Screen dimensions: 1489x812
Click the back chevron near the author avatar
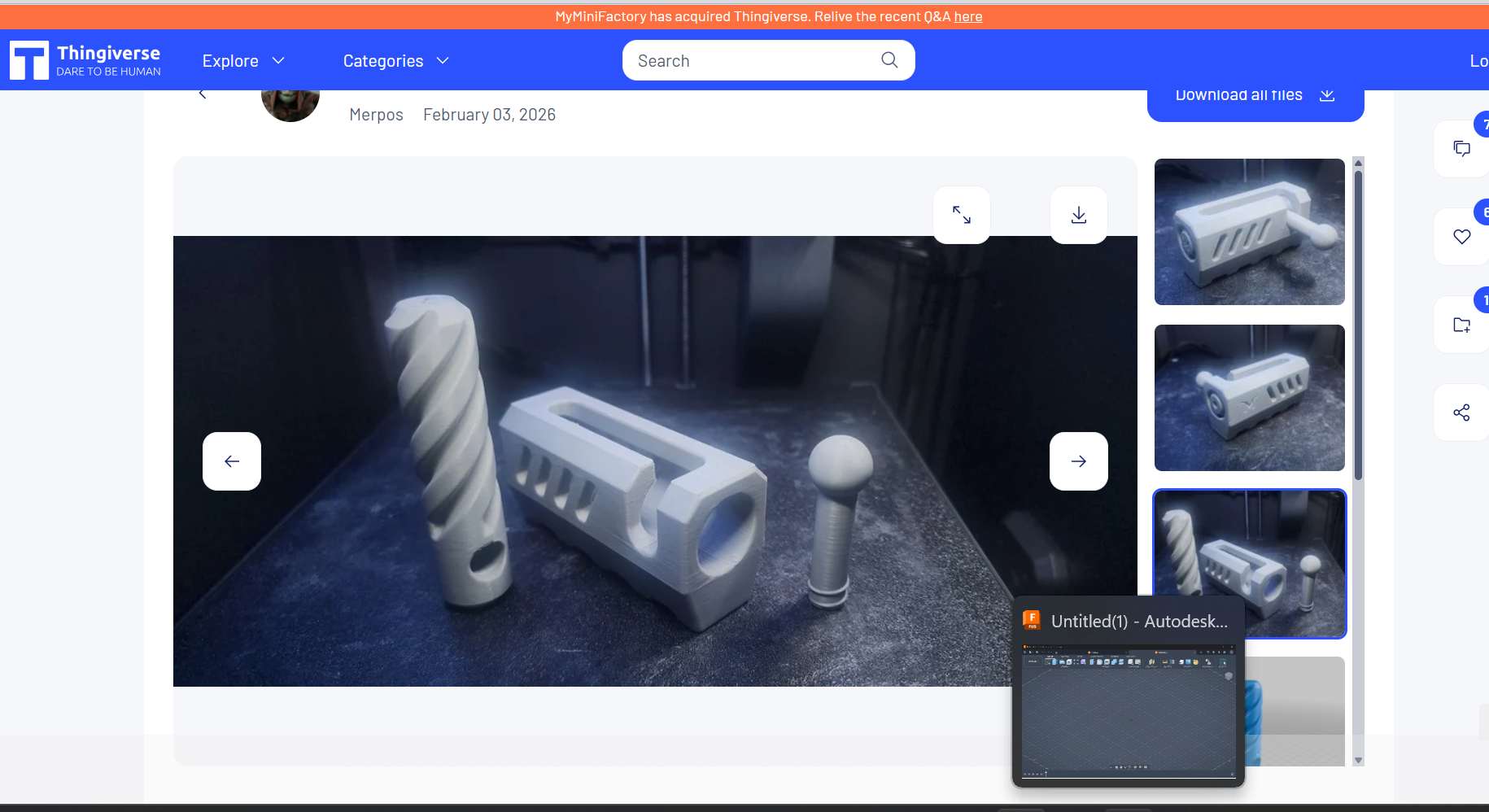click(x=203, y=91)
